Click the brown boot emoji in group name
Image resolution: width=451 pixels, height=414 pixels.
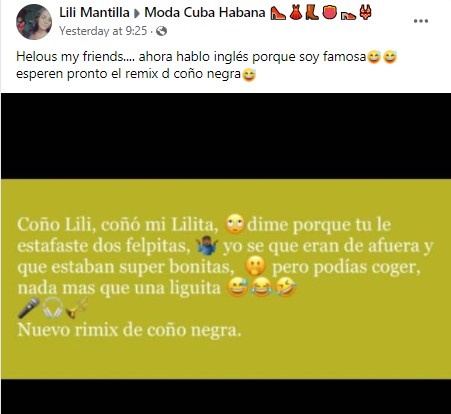click(x=312, y=13)
